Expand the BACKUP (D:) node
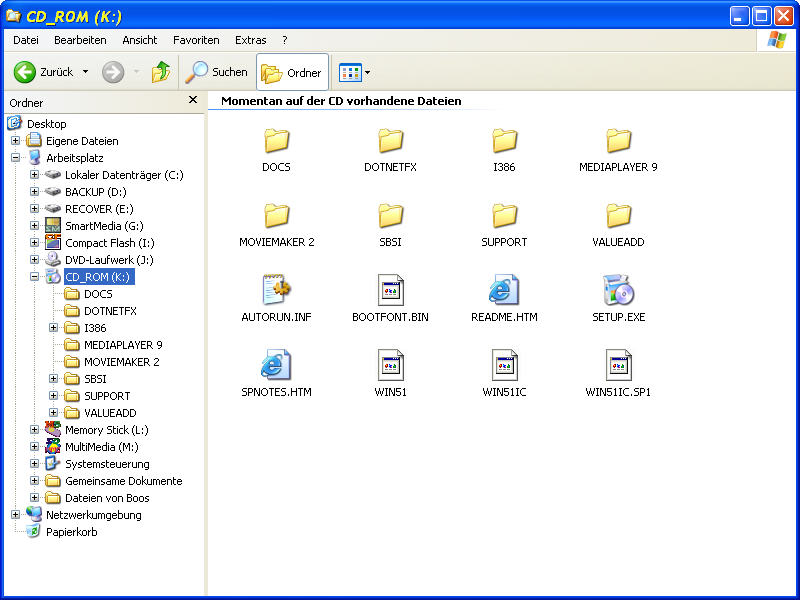800x600 pixels. pos(34,191)
